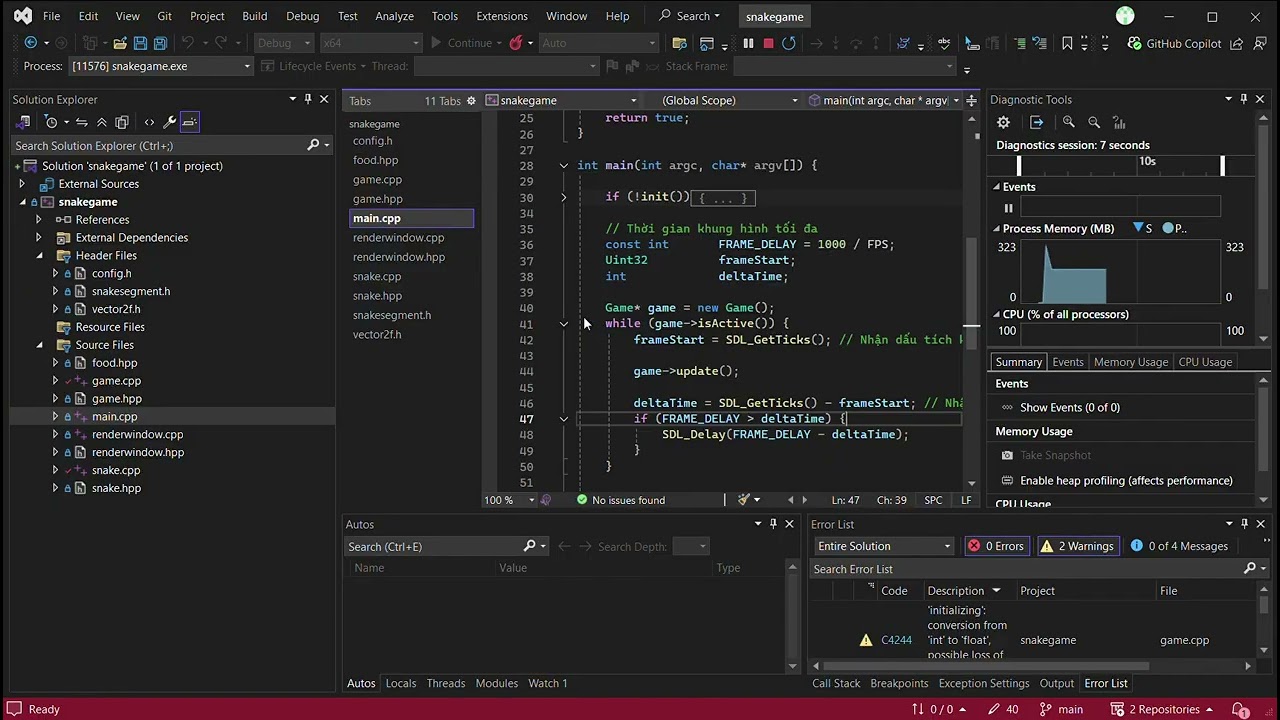Click the View Code icon in Solution Explorer
1280x720 pixels.
point(149,122)
